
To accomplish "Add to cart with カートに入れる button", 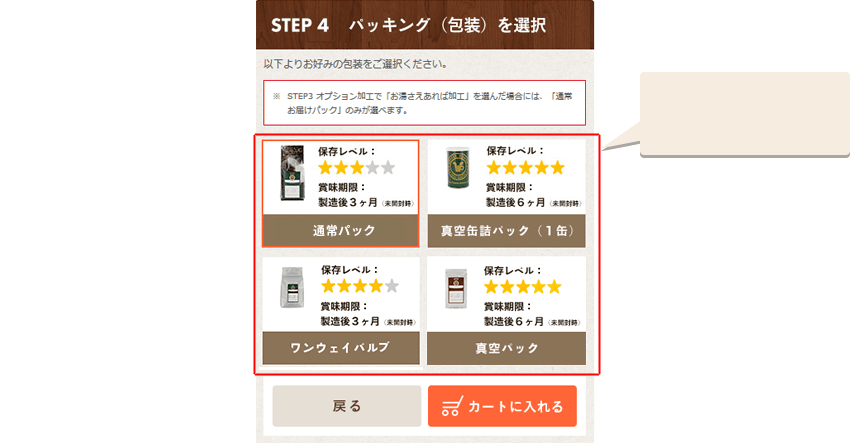I will [x=502, y=406].
